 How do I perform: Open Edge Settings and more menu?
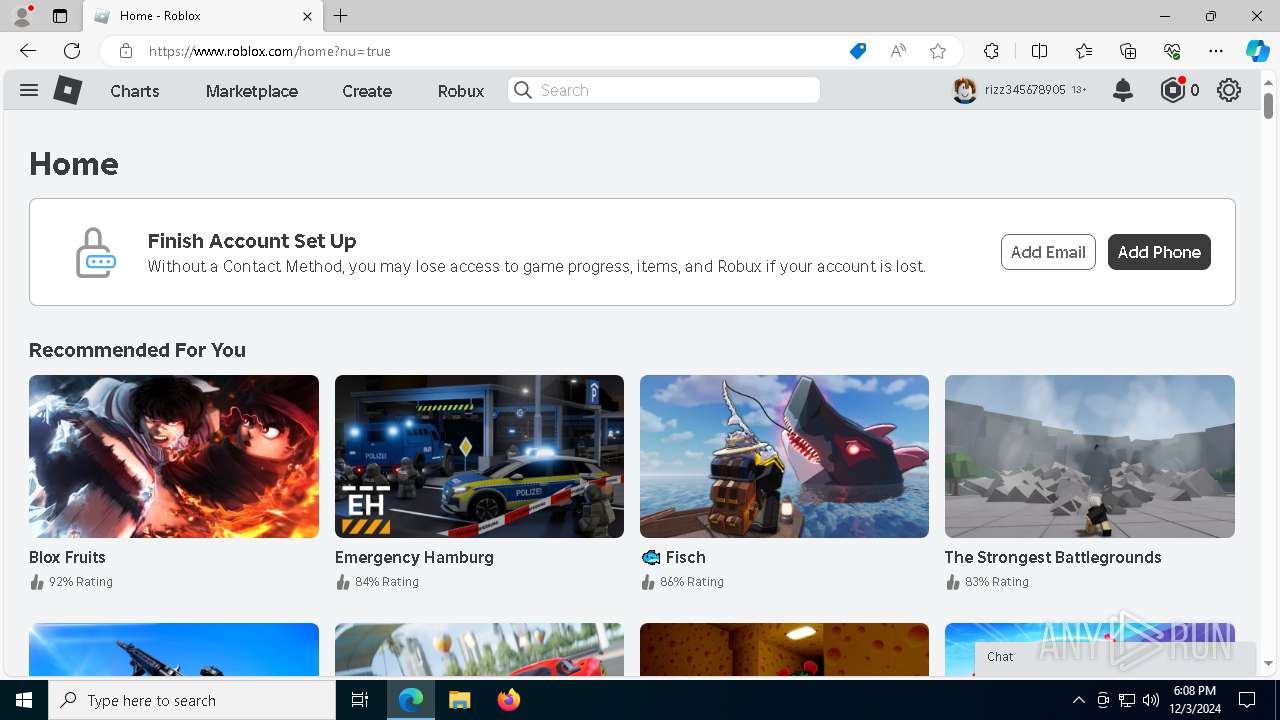[1216, 51]
